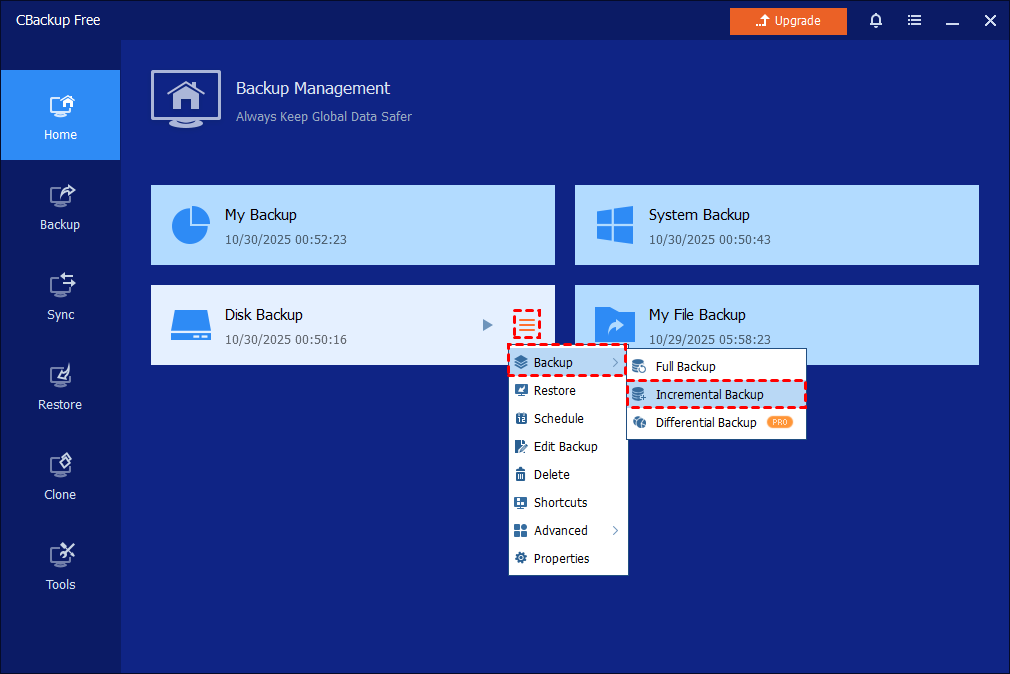This screenshot has width=1010, height=674.
Task: Choose Edit Backup menu entry
Action: pos(567,446)
